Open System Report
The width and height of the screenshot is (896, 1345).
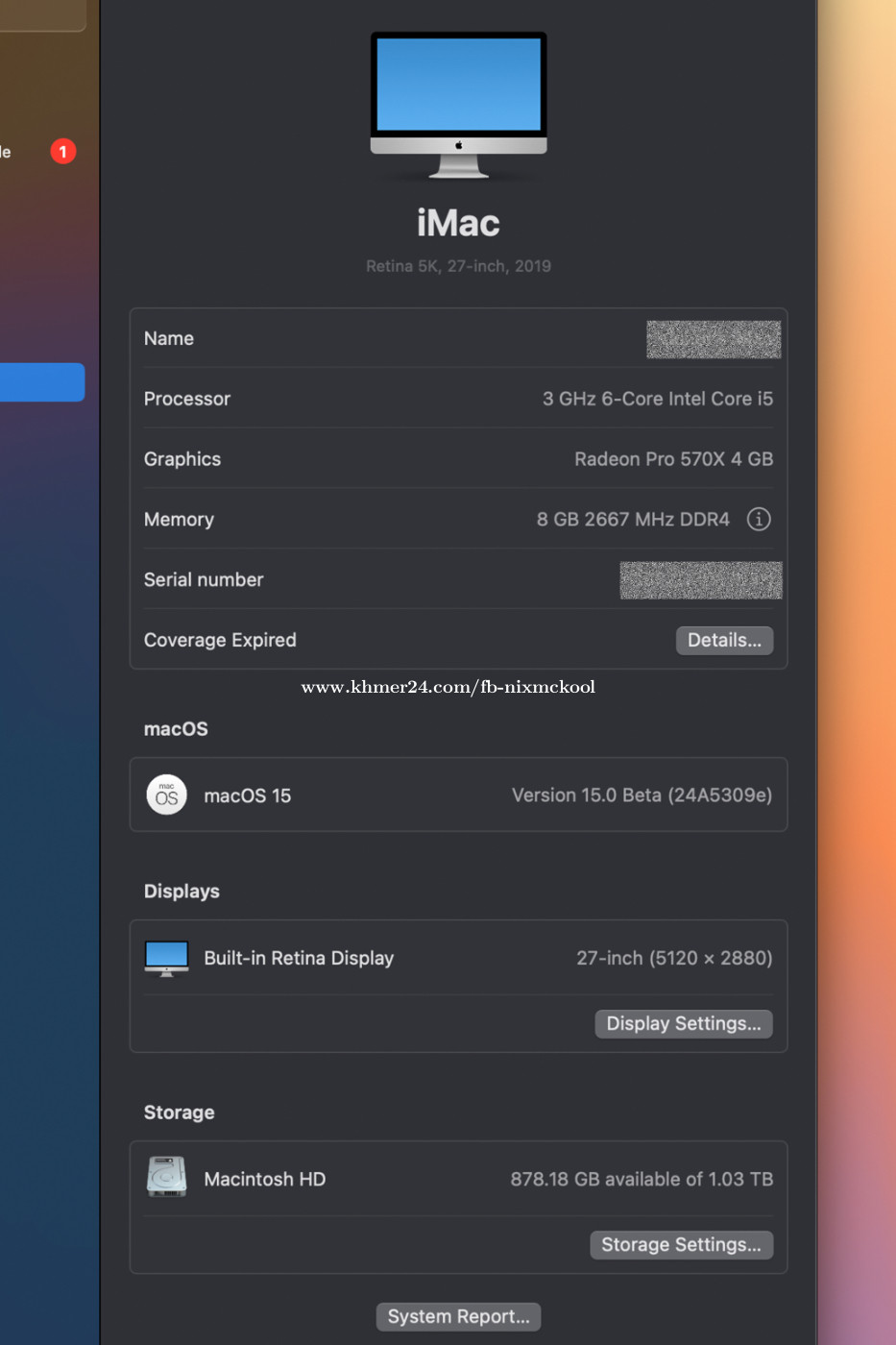click(459, 1317)
